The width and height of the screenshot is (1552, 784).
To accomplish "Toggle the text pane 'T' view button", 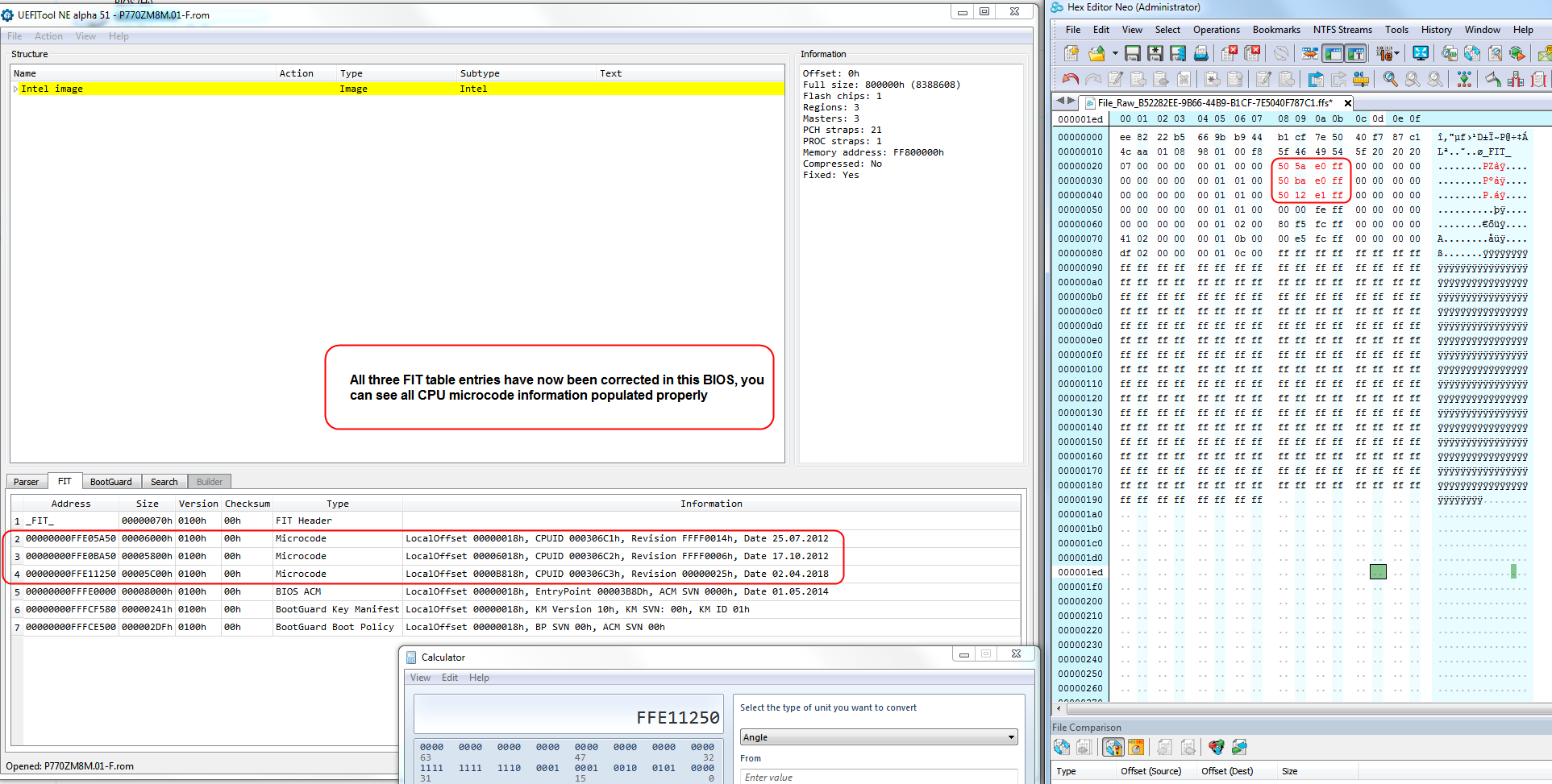I will 1356,53.
